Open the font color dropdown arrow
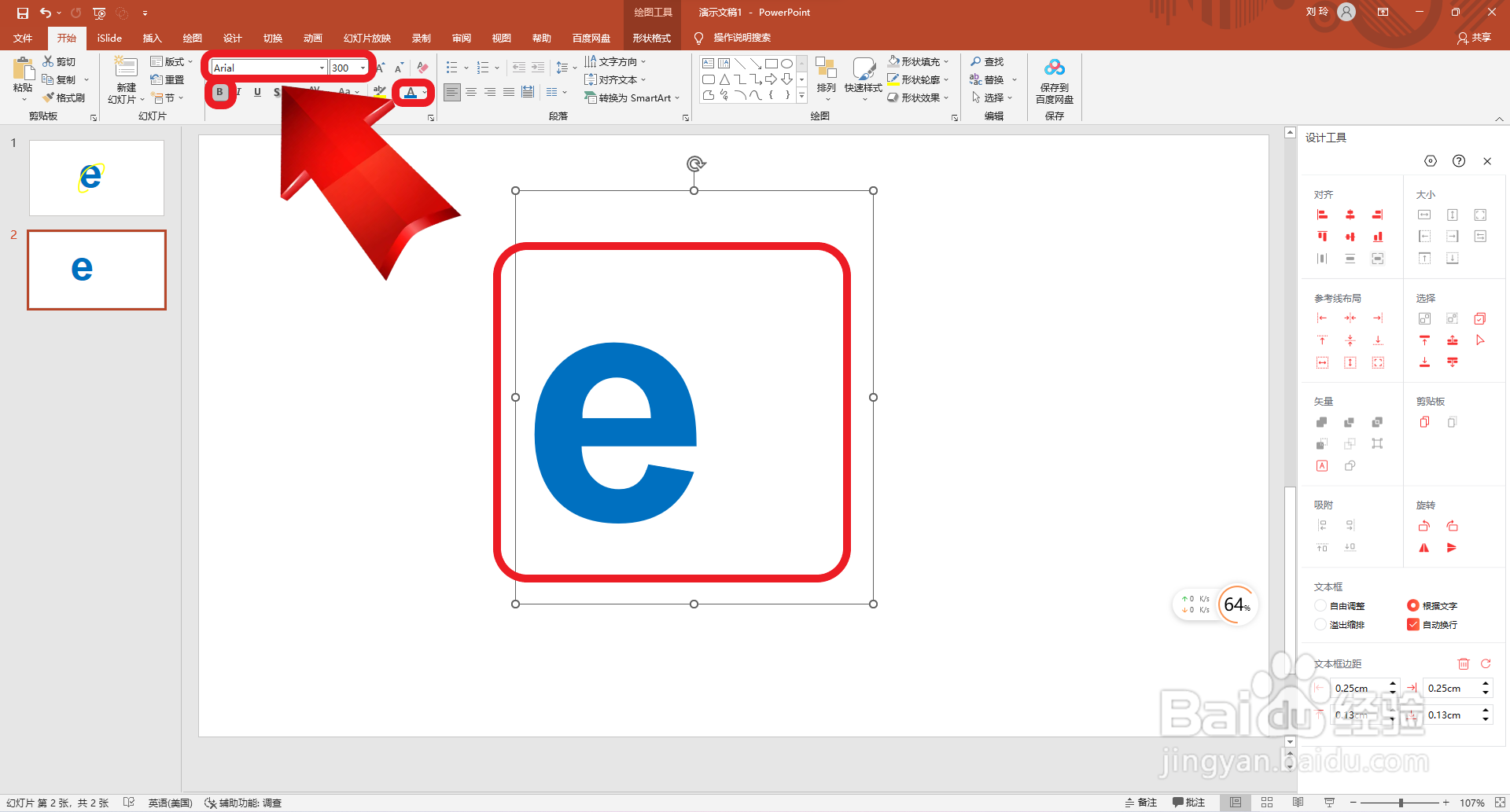 coord(425,93)
